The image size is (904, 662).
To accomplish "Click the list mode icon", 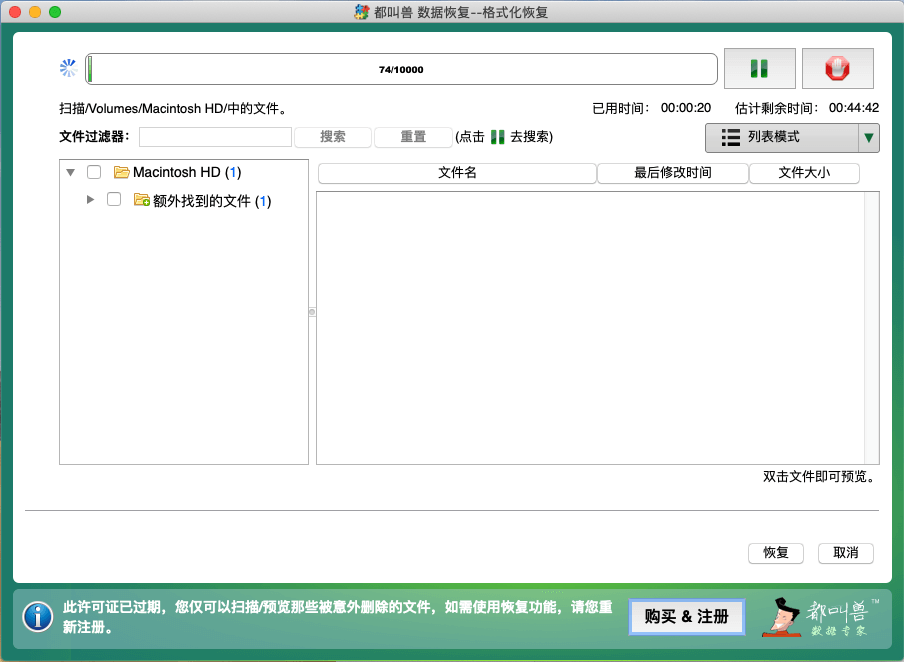I will (730, 137).
